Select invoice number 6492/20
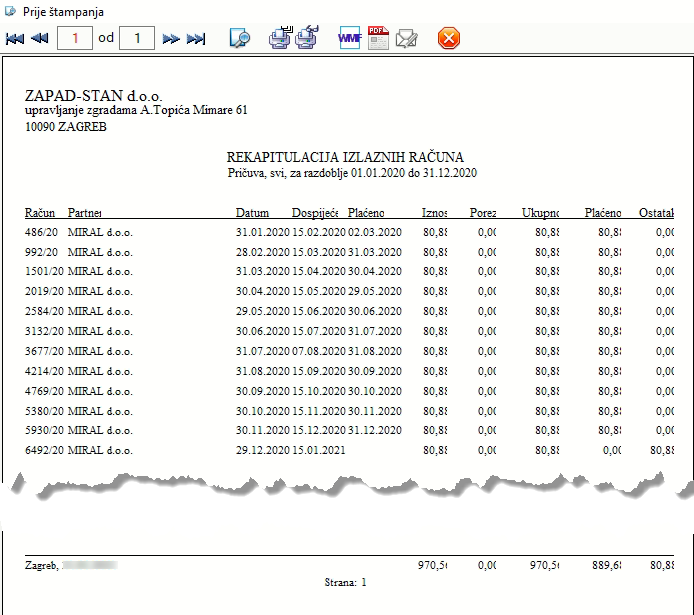This screenshot has height=615, width=694. coord(44,450)
